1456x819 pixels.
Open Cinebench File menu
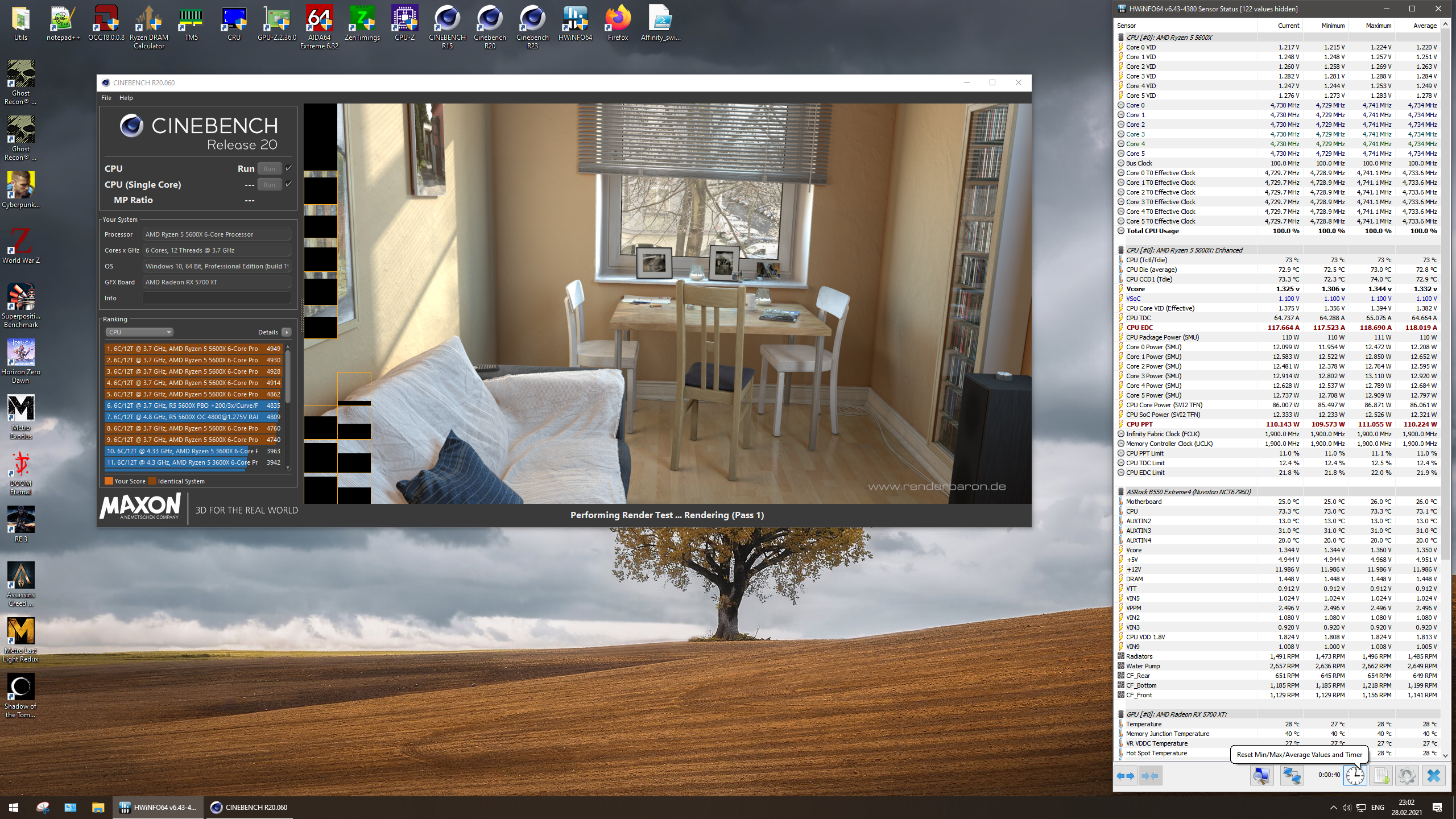click(106, 98)
